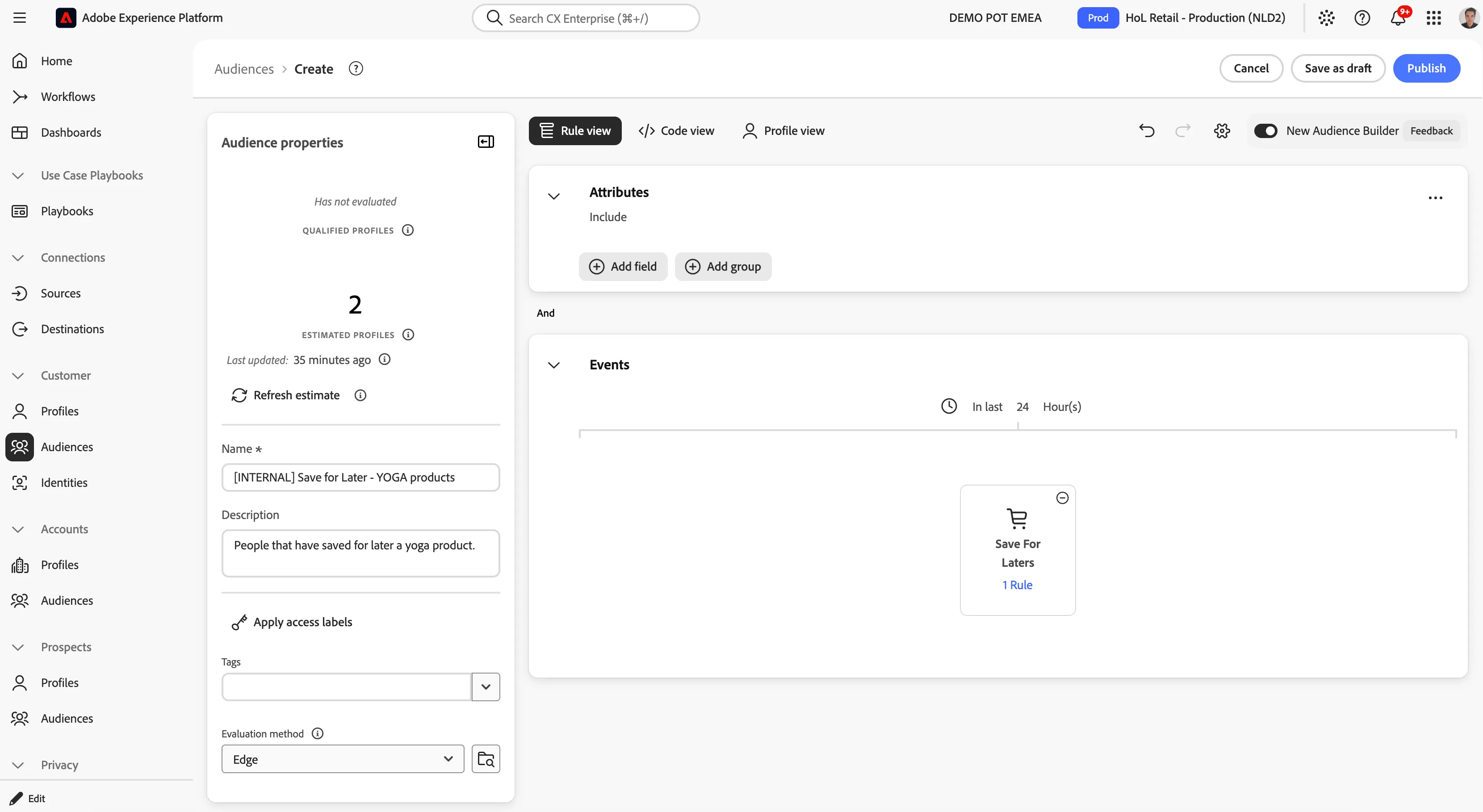Click the undo arrow icon
Screen dimensions: 1483x812
1146,130
